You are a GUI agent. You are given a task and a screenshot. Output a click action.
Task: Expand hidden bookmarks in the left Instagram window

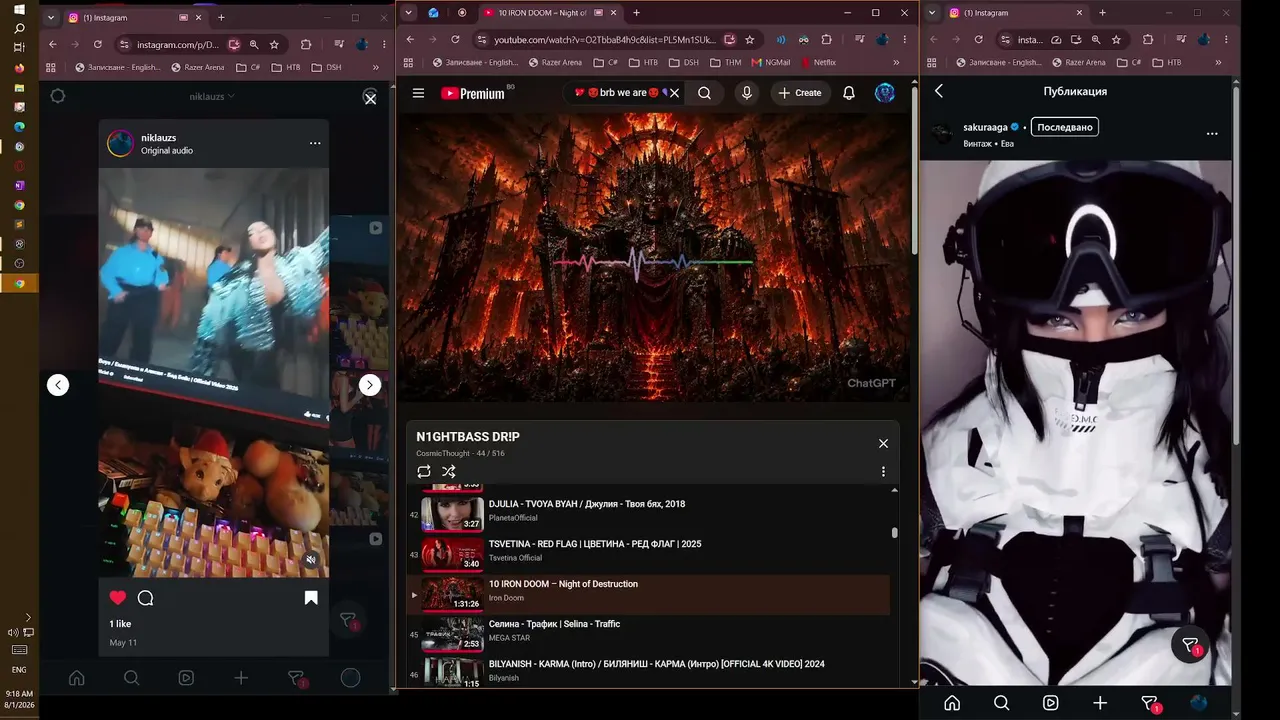(x=376, y=67)
